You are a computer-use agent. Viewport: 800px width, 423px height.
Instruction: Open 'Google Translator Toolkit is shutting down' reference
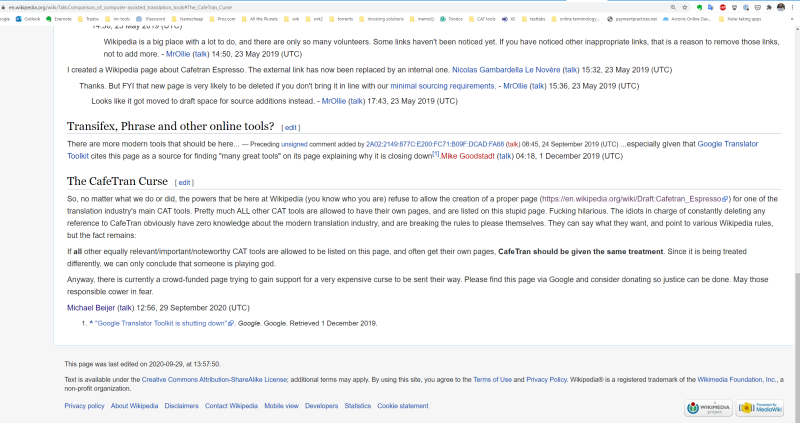pyautogui.click(x=164, y=324)
